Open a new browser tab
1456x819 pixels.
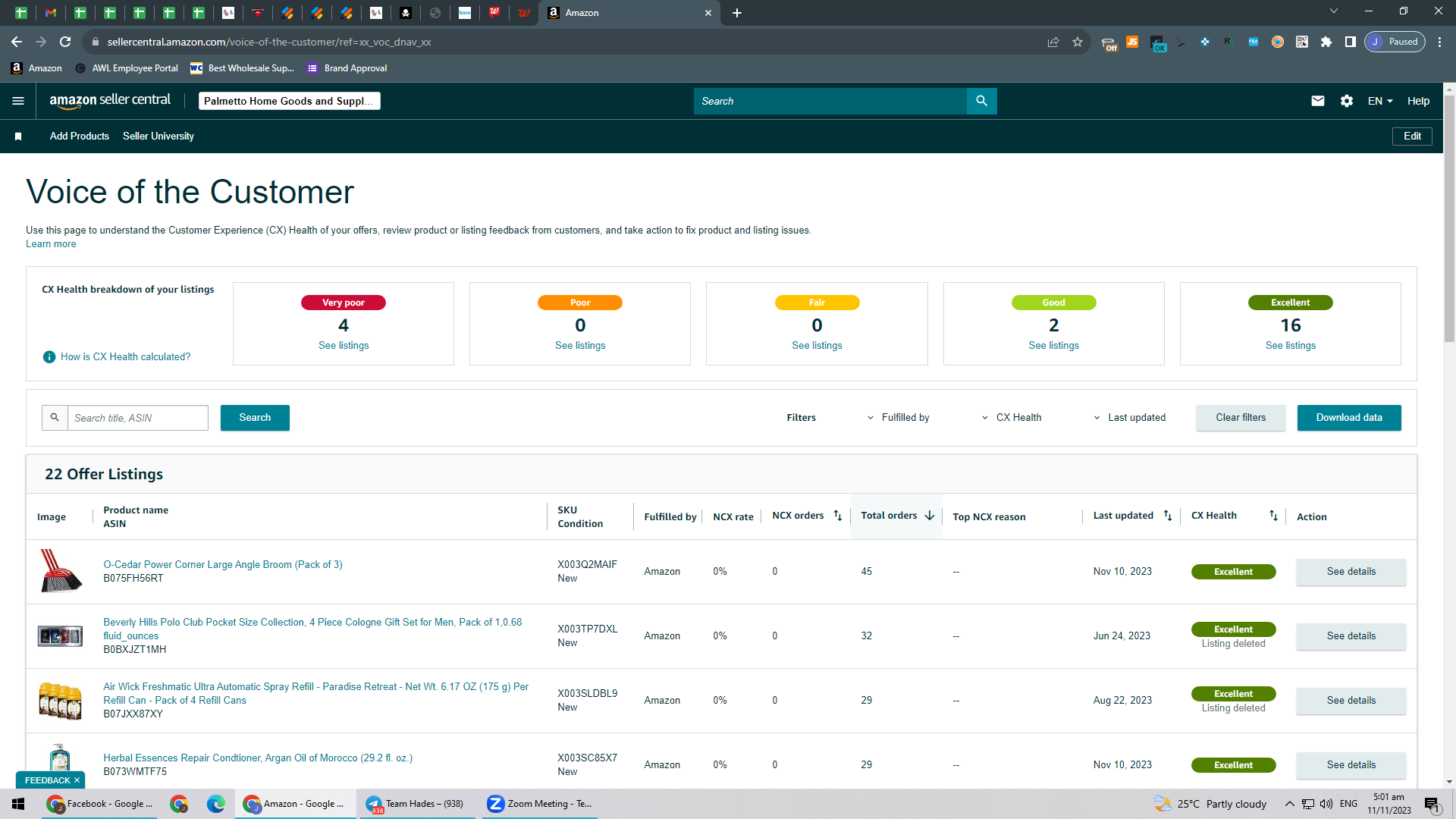click(737, 13)
